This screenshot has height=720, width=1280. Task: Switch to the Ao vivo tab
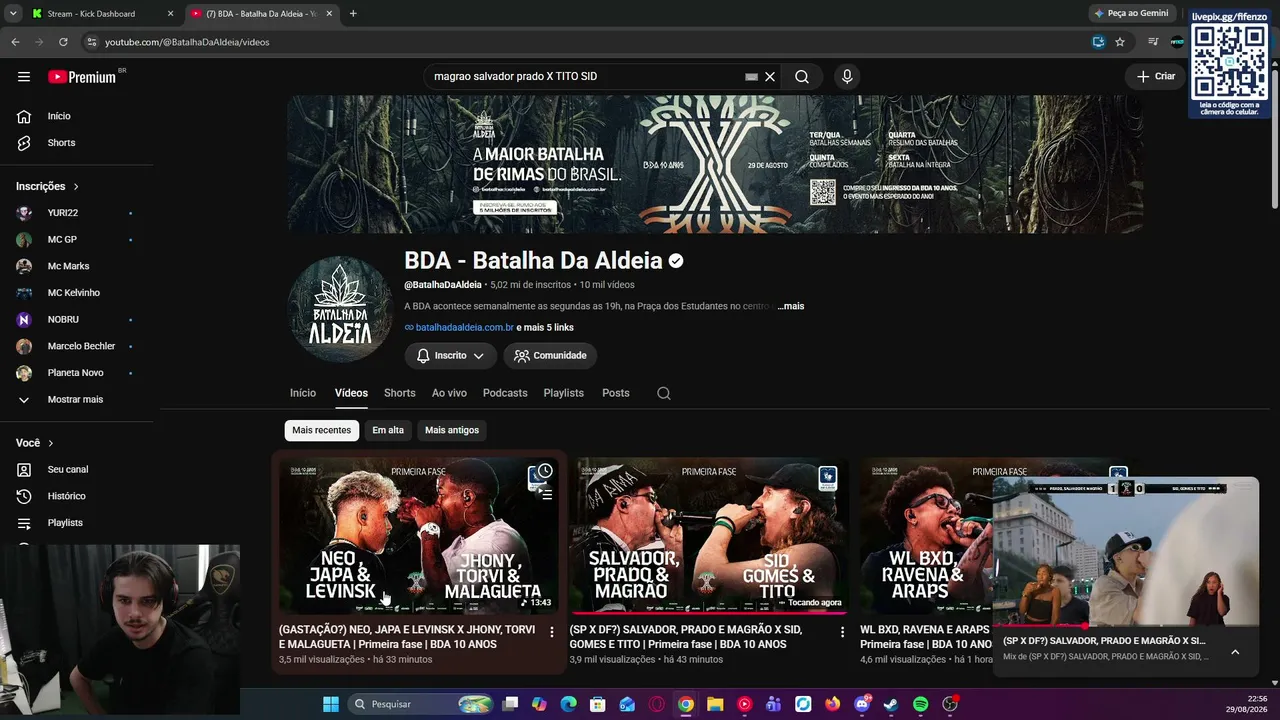[449, 393]
